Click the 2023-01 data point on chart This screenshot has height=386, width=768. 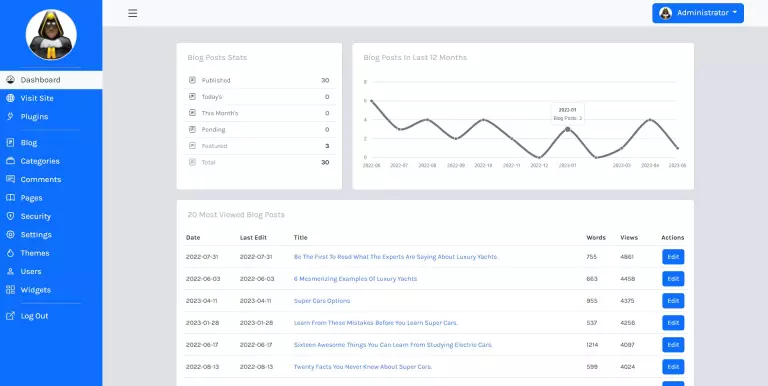click(x=568, y=129)
